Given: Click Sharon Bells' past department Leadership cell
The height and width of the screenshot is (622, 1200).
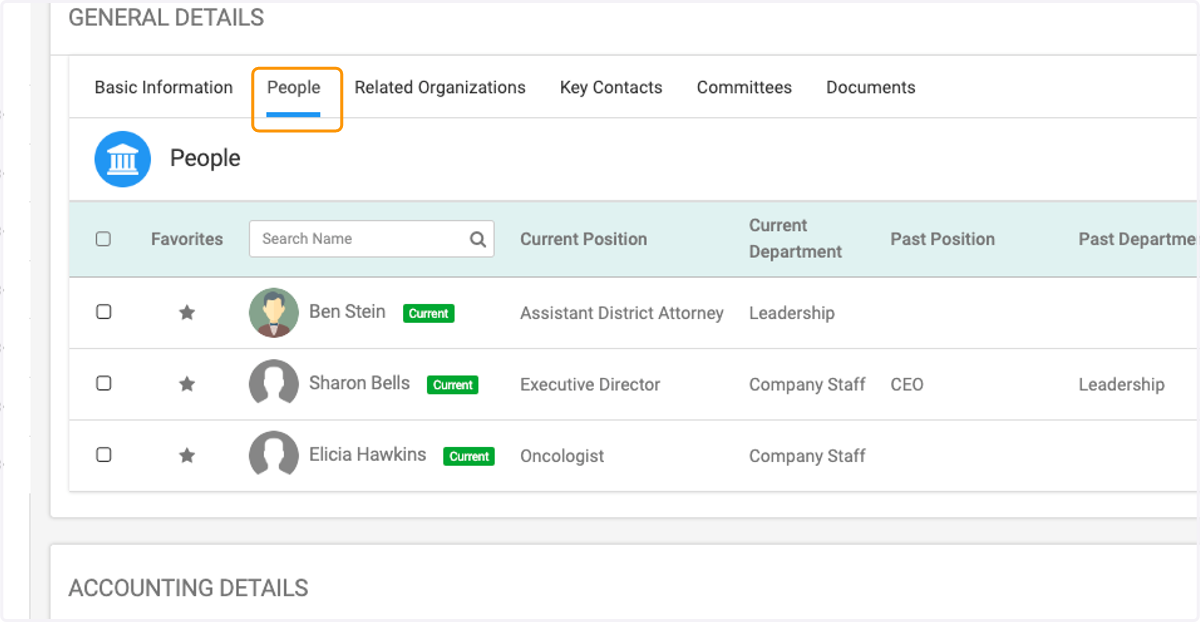Looking at the screenshot, I should click(1121, 385).
